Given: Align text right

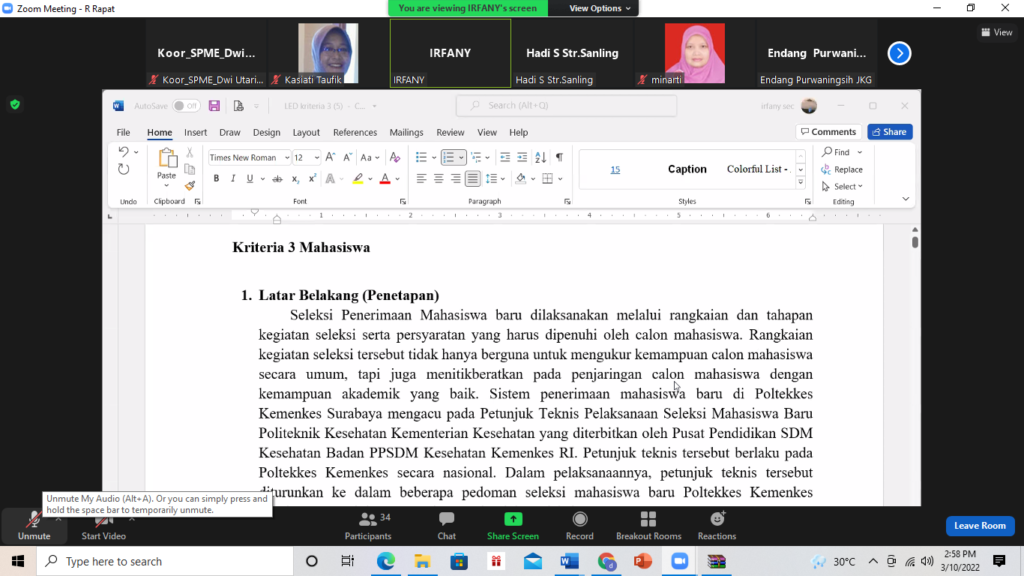Looking at the screenshot, I should click(455, 178).
